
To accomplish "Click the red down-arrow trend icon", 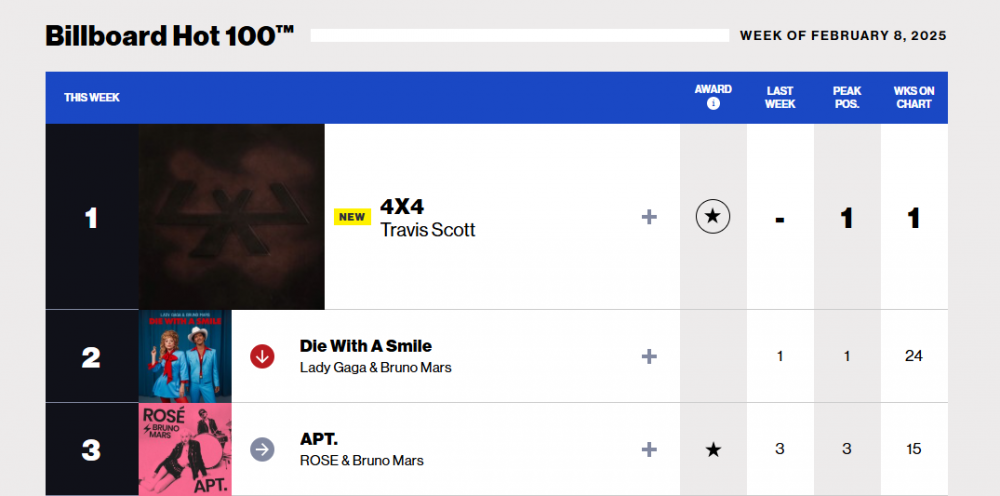I will [262, 356].
